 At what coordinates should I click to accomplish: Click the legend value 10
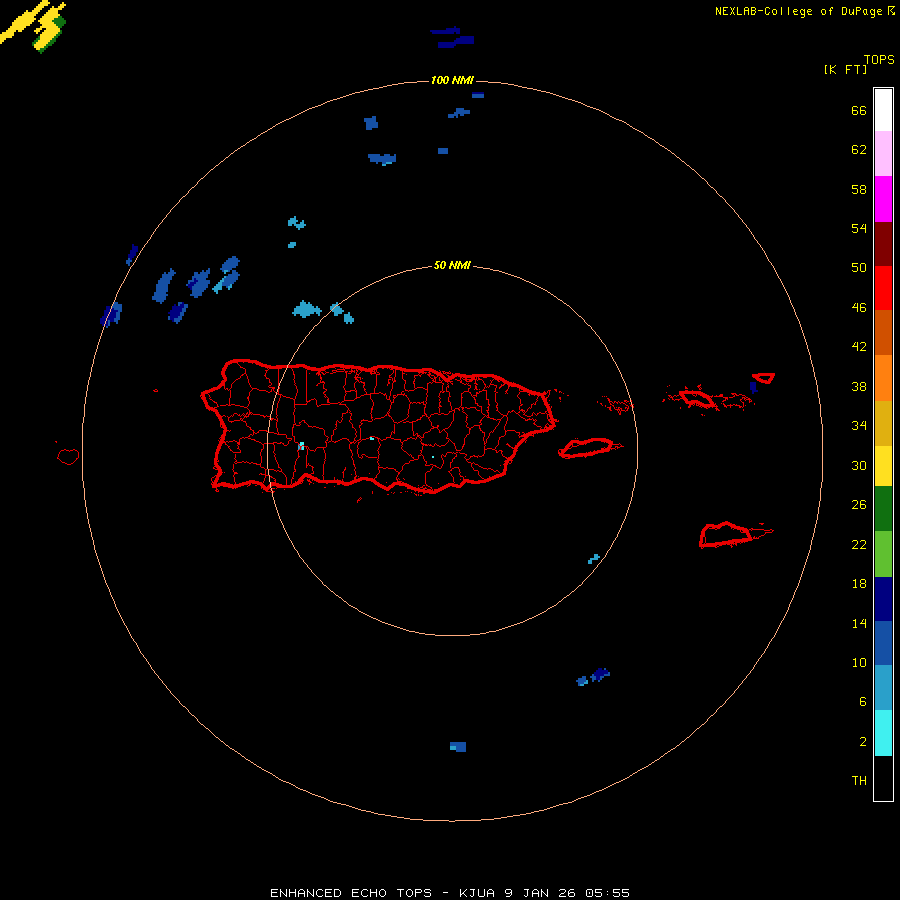[x=859, y=663]
